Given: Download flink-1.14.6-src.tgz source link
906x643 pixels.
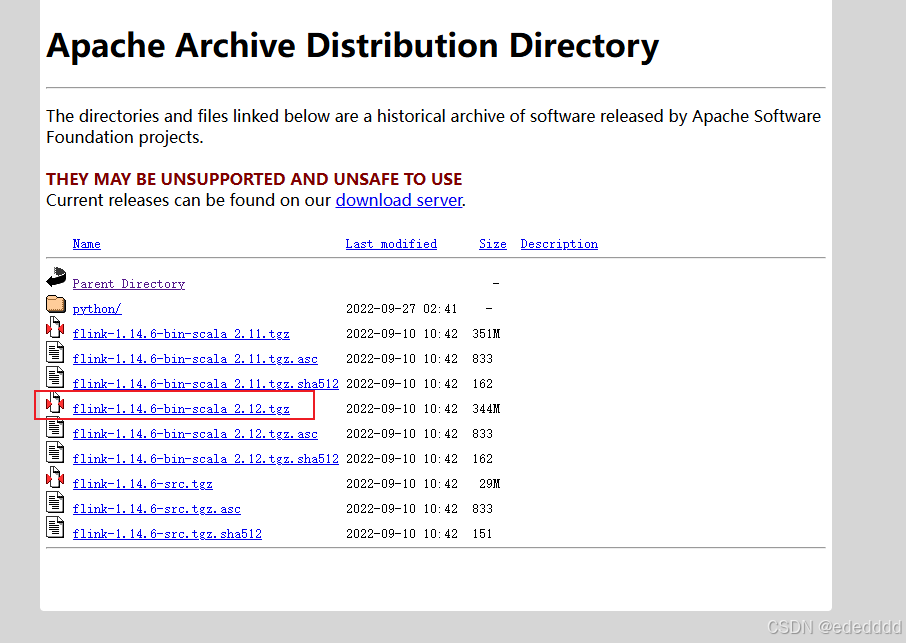Looking at the screenshot, I should click(x=143, y=484).
